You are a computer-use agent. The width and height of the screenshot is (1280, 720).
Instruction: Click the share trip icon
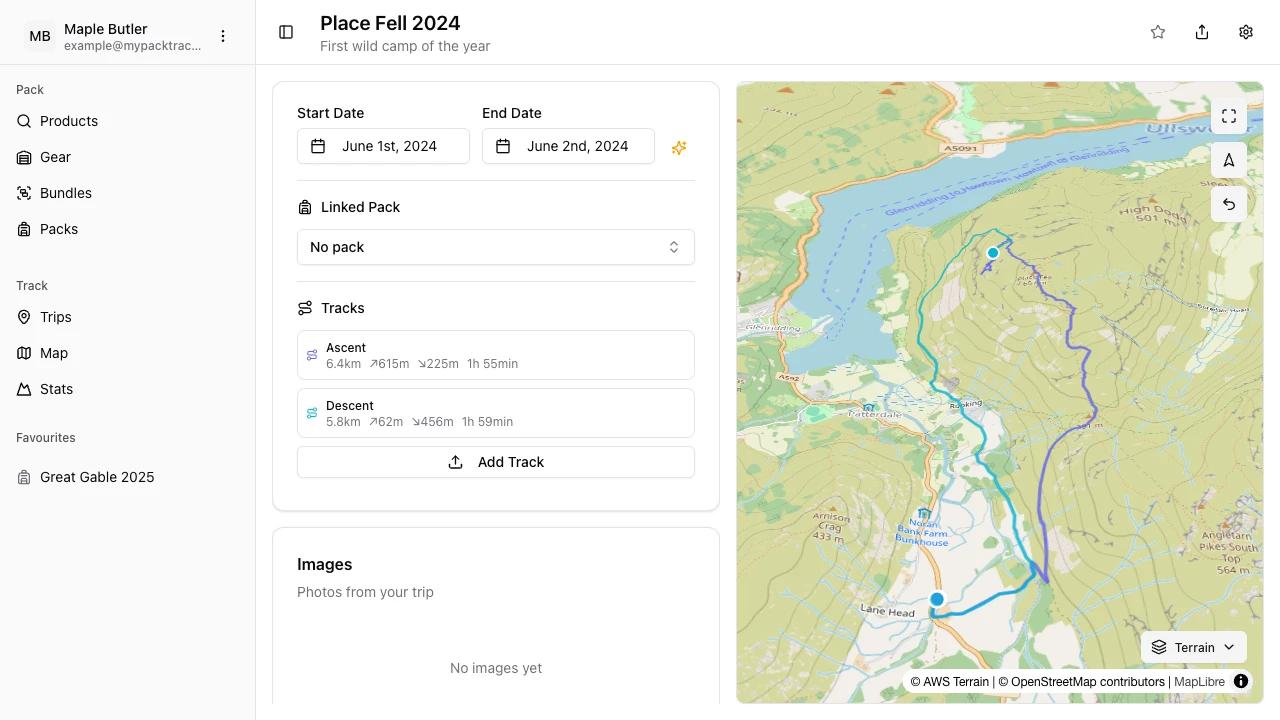click(x=1202, y=32)
